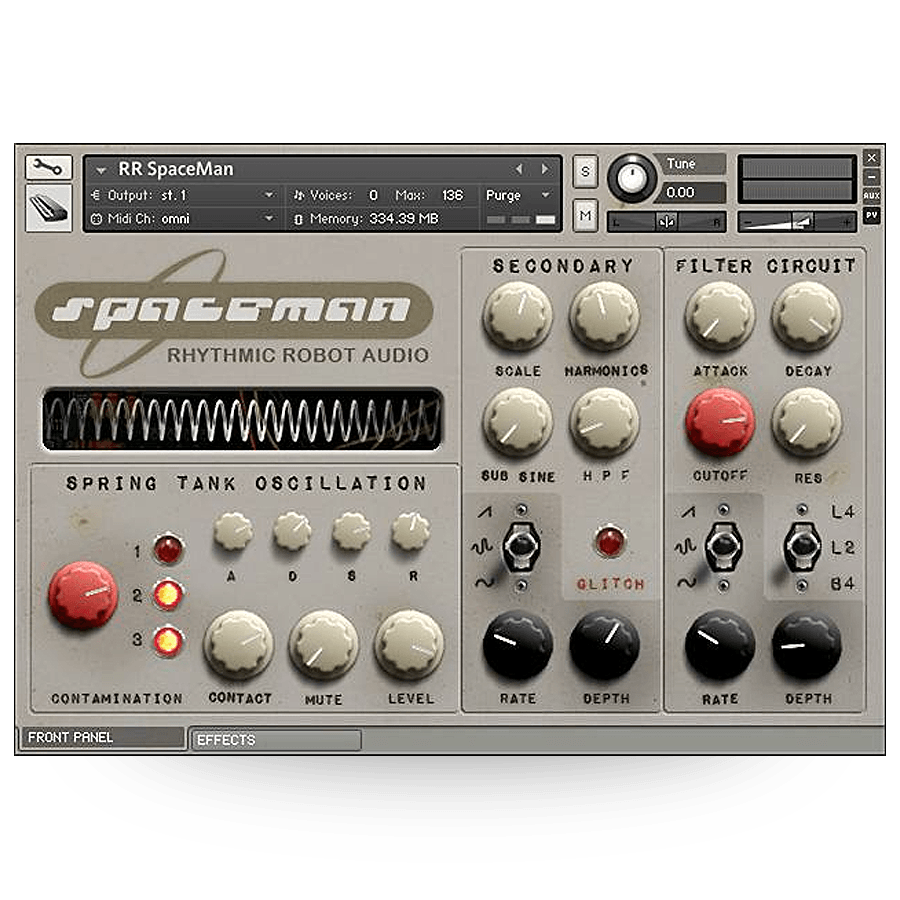Flip the L4/L2/B4 filter type switch
900x900 pixels.
(802, 547)
